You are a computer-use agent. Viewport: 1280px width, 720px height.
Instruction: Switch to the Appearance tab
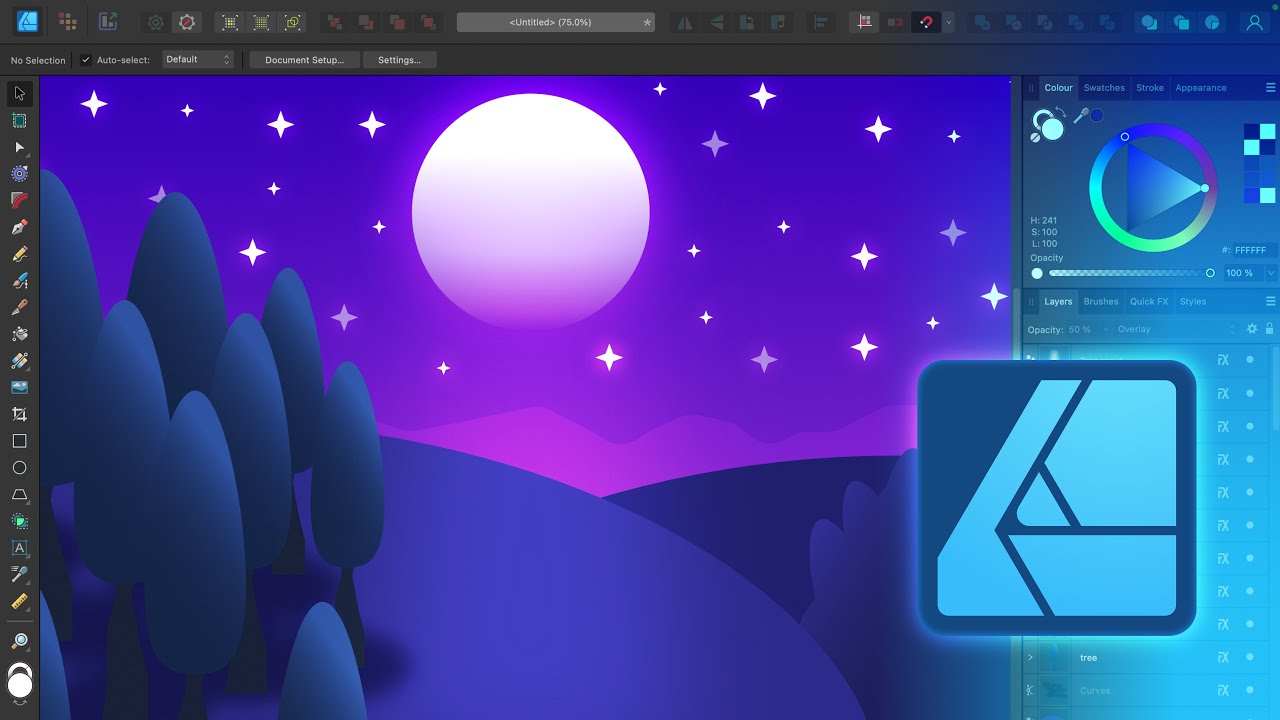click(x=1200, y=88)
